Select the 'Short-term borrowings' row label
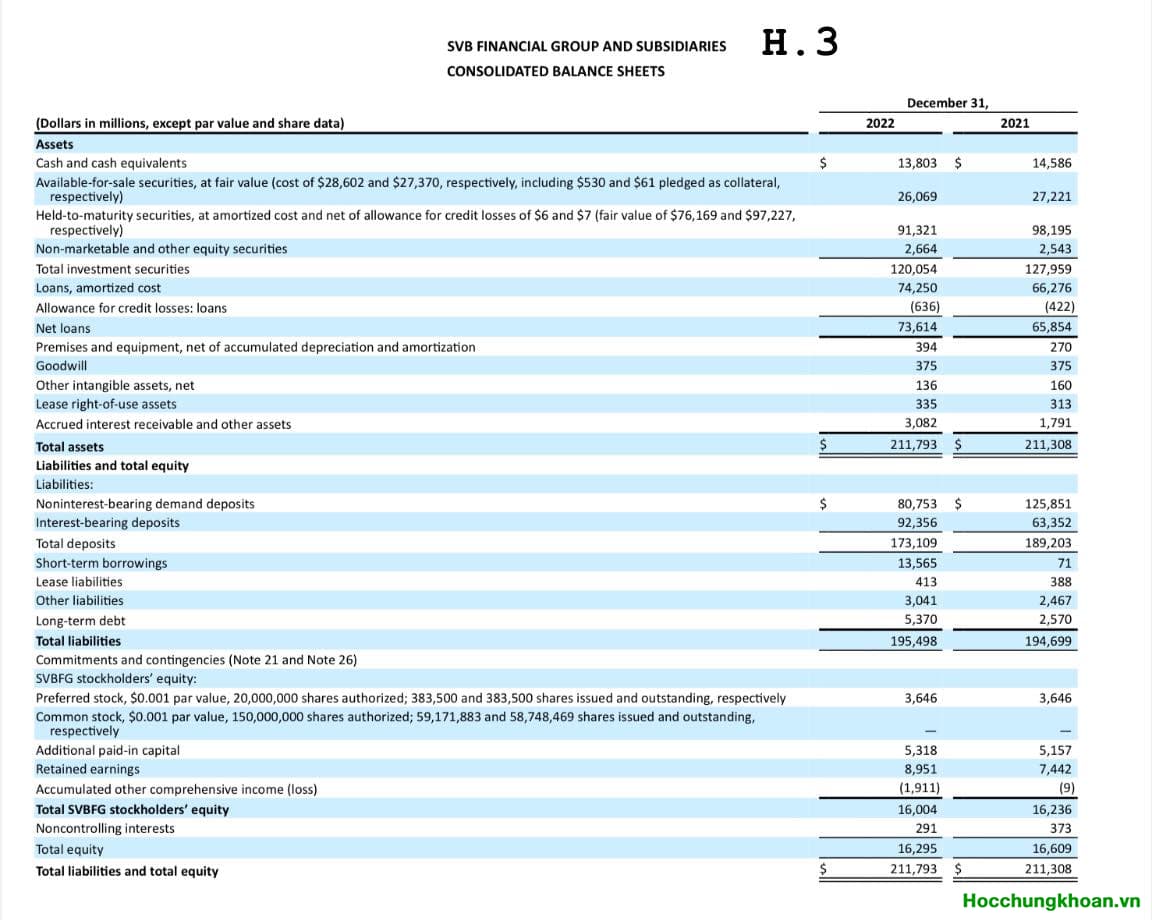The height and width of the screenshot is (920, 1152). 101,564
